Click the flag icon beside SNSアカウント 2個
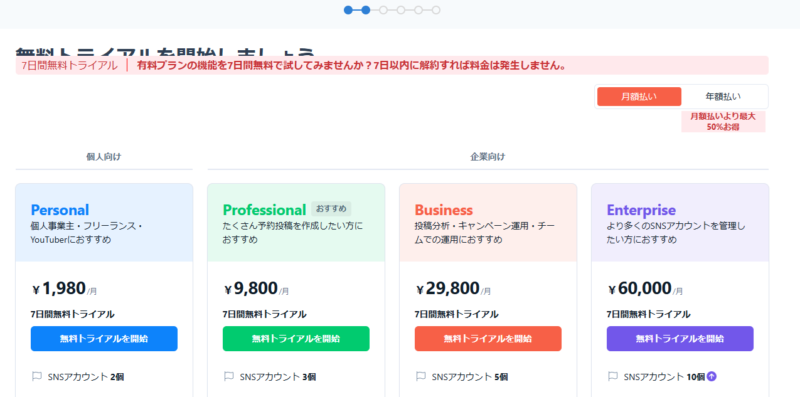800x397 pixels. [x=37, y=377]
